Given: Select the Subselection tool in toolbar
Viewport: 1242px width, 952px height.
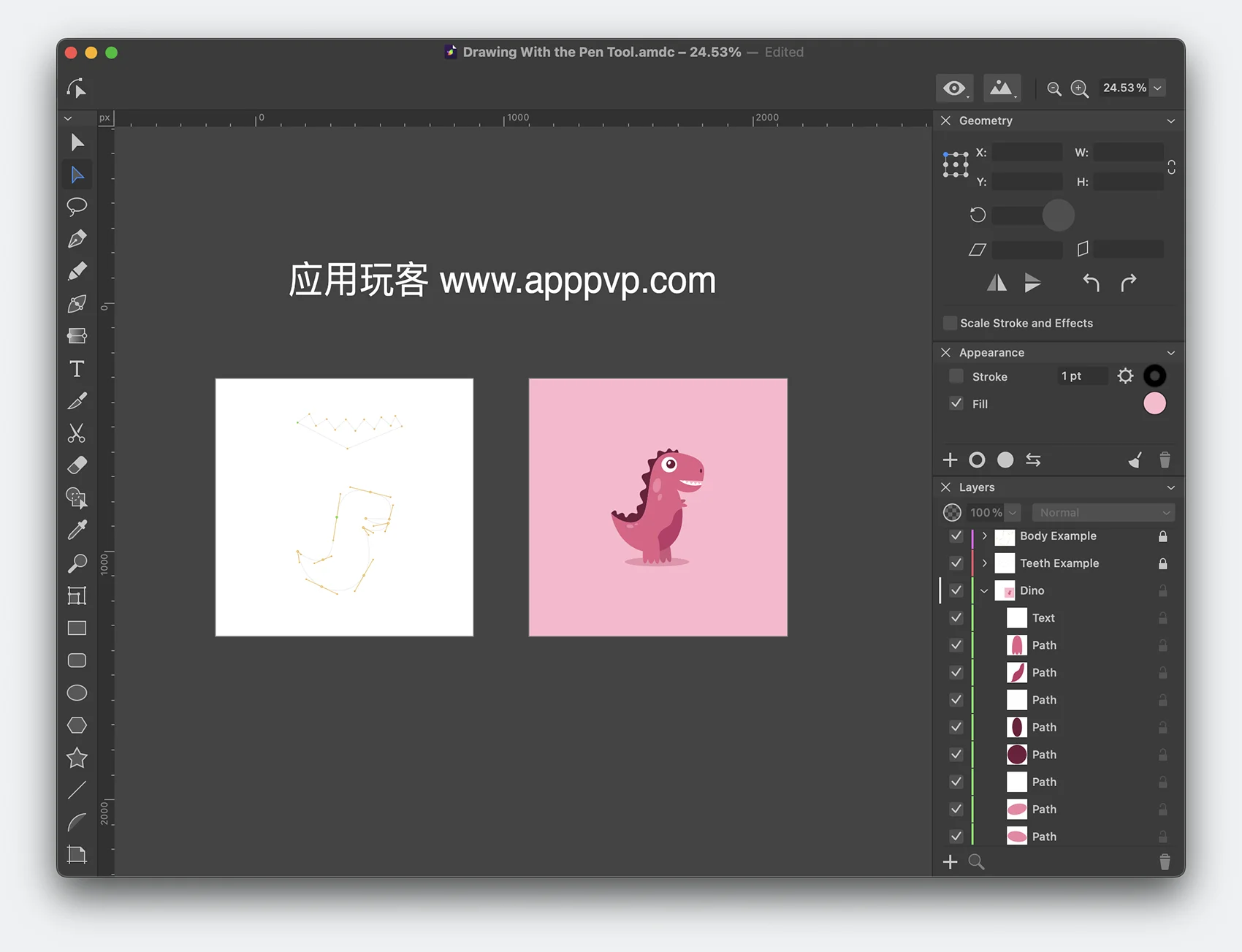Looking at the screenshot, I should 77,175.
